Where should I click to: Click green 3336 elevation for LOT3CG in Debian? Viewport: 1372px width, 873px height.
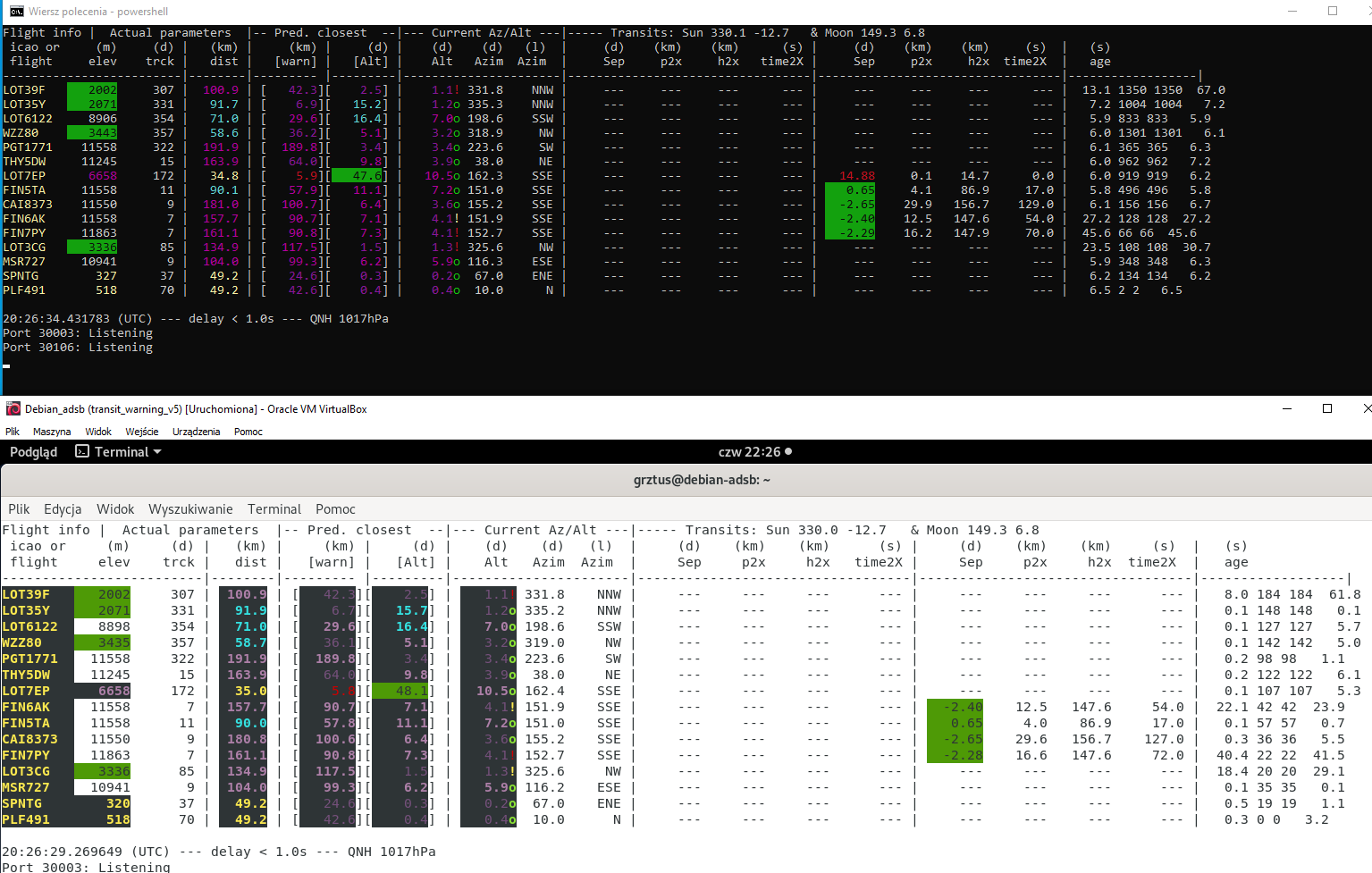[x=103, y=771]
